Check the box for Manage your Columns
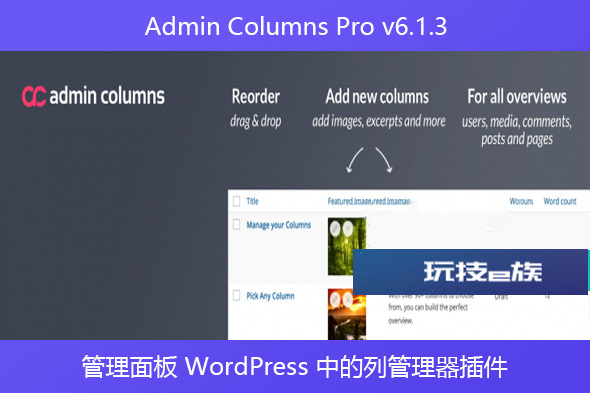The image size is (590, 393). click(x=236, y=224)
